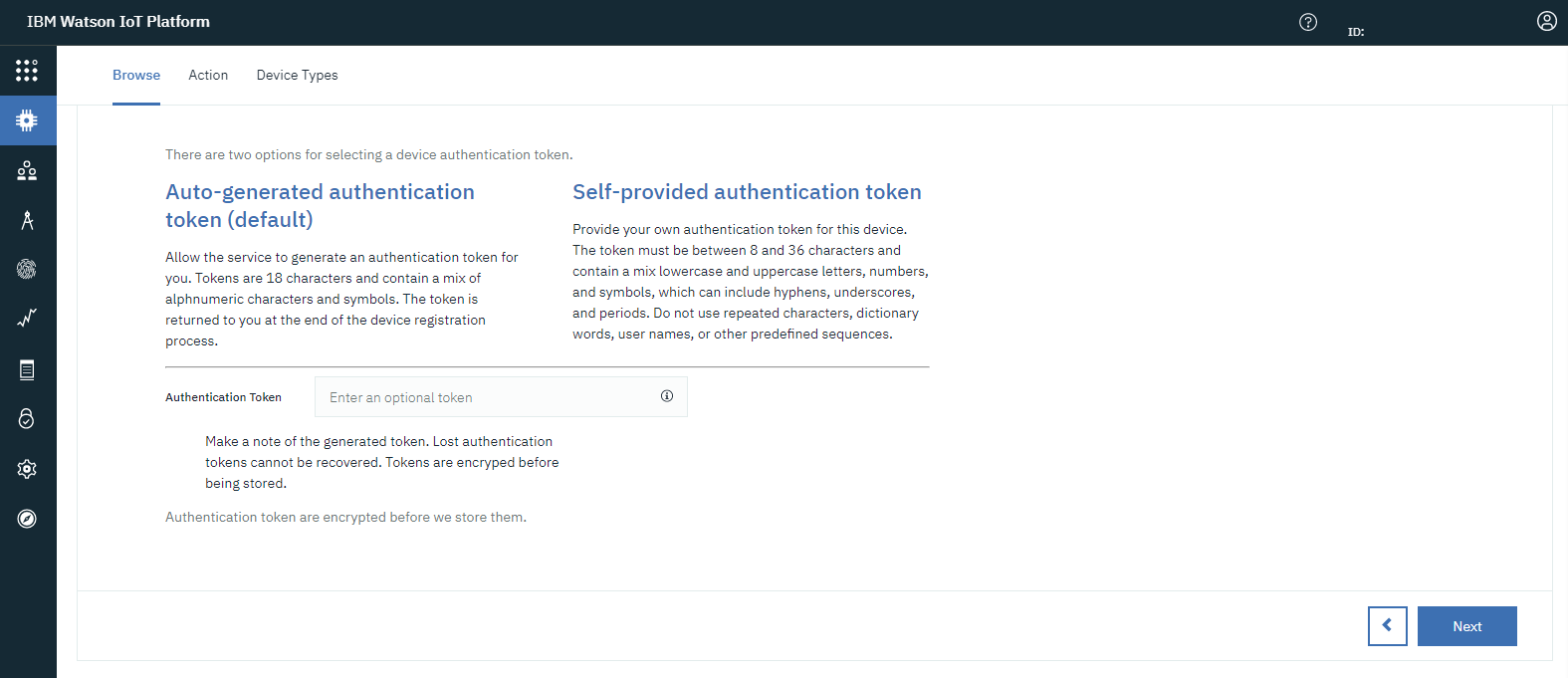Go back with the left chevron button

coord(1387,626)
